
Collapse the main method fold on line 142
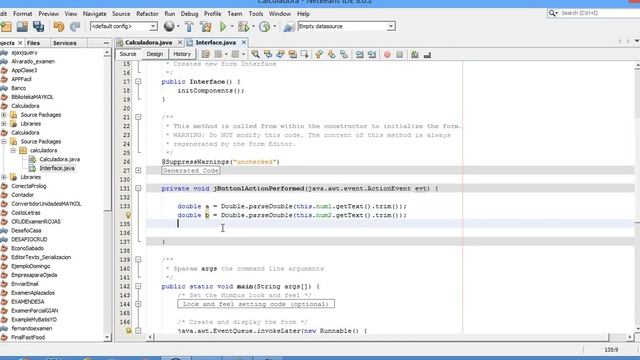(x=138, y=287)
